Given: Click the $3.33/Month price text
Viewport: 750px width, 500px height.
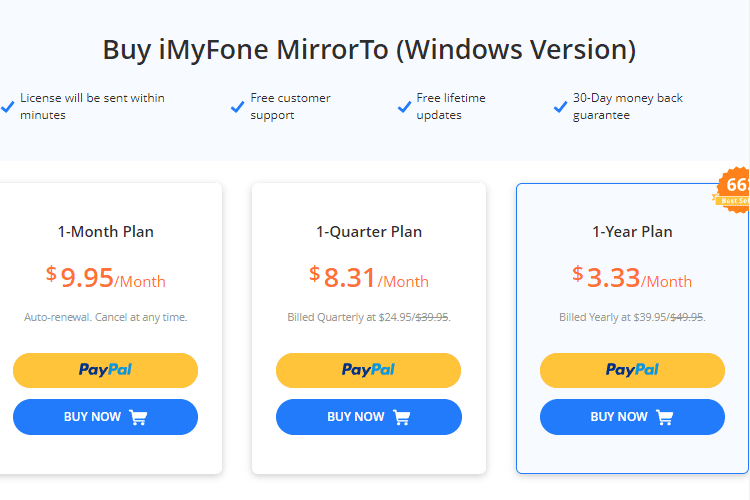Looking at the screenshot, I should 632,277.
